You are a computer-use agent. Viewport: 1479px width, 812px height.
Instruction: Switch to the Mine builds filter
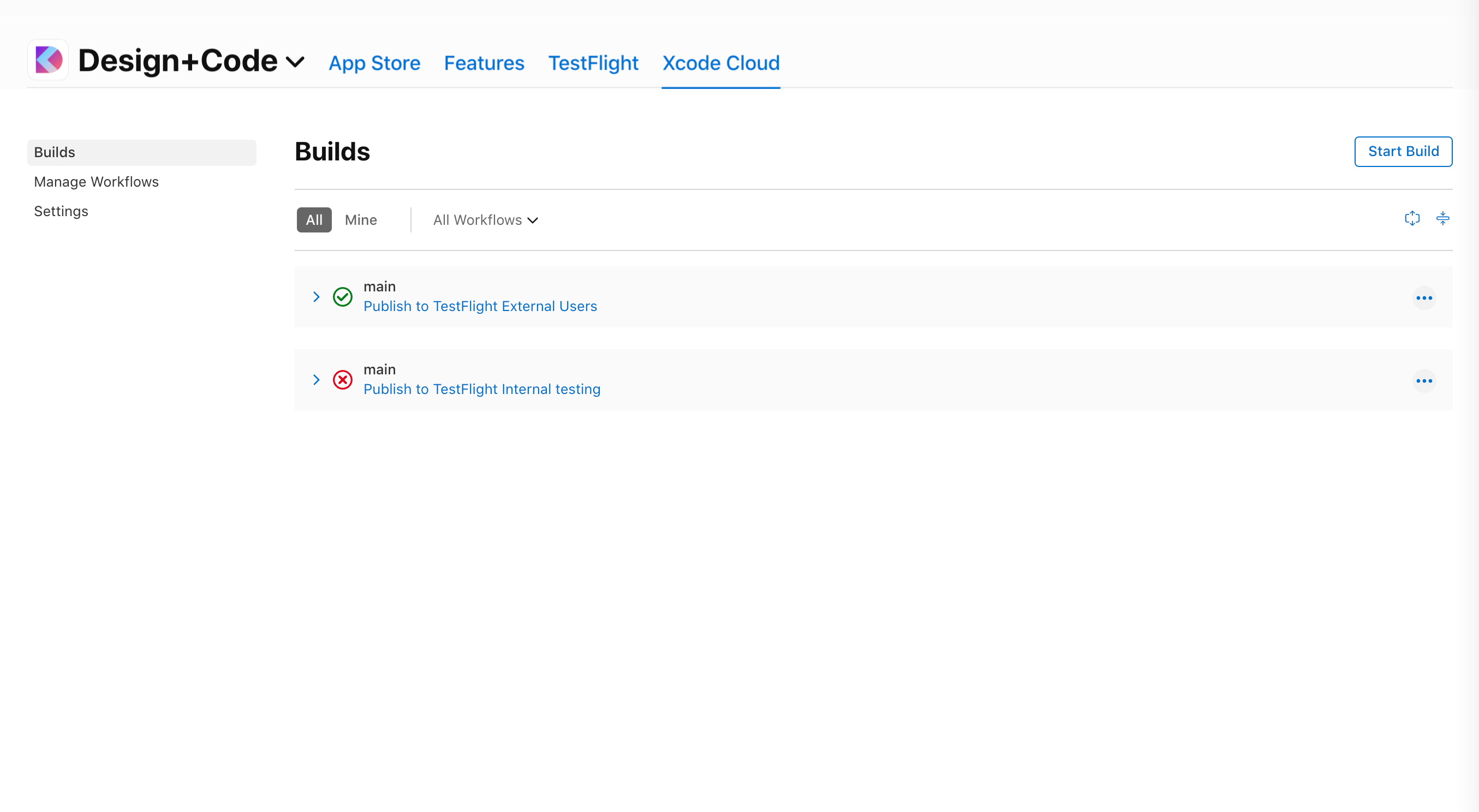coord(361,219)
